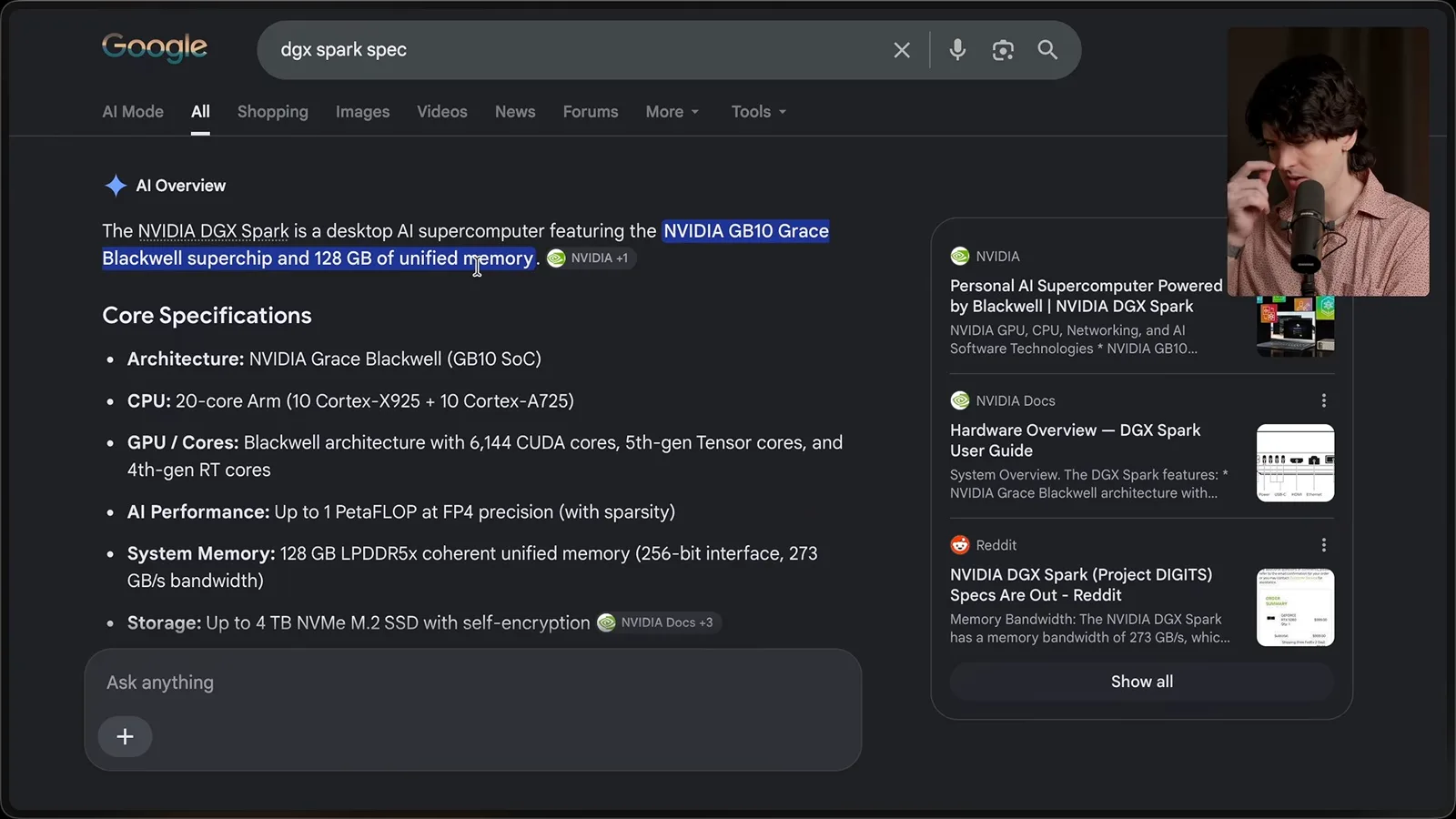Click the Google logo

tap(155, 47)
